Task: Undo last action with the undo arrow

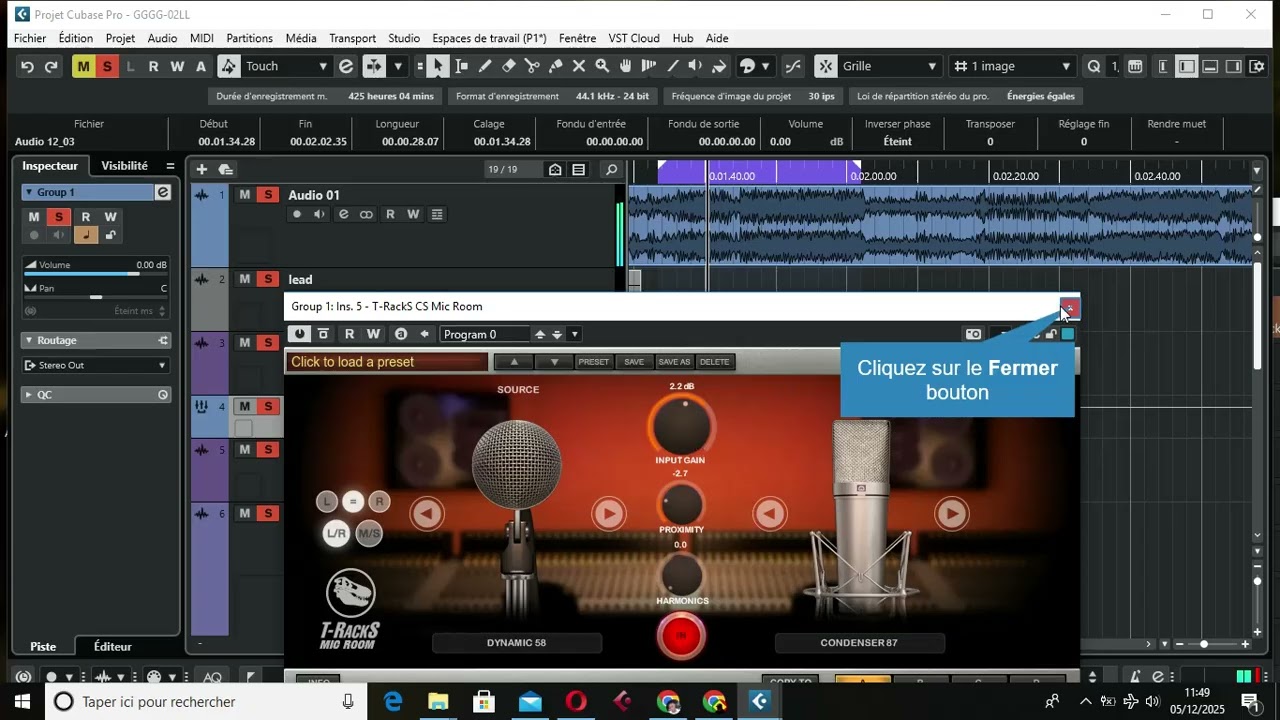Action: [x=27, y=67]
